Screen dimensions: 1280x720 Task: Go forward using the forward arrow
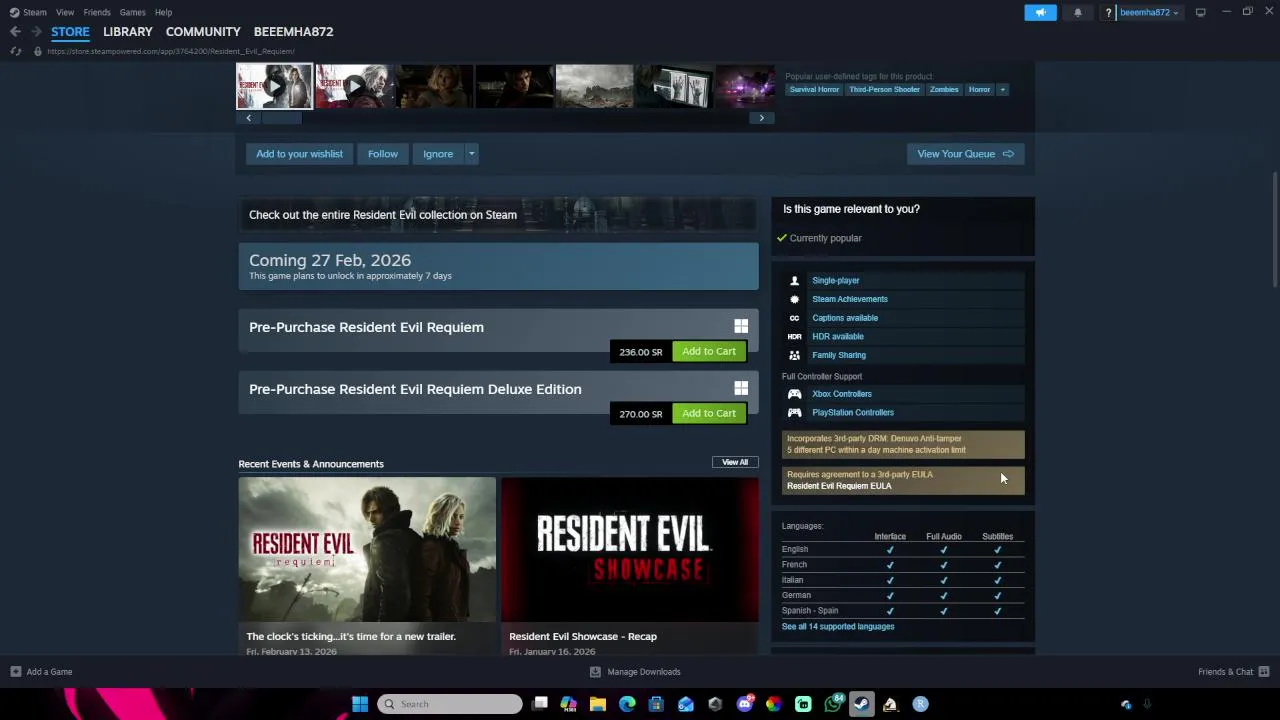click(x=36, y=32)
